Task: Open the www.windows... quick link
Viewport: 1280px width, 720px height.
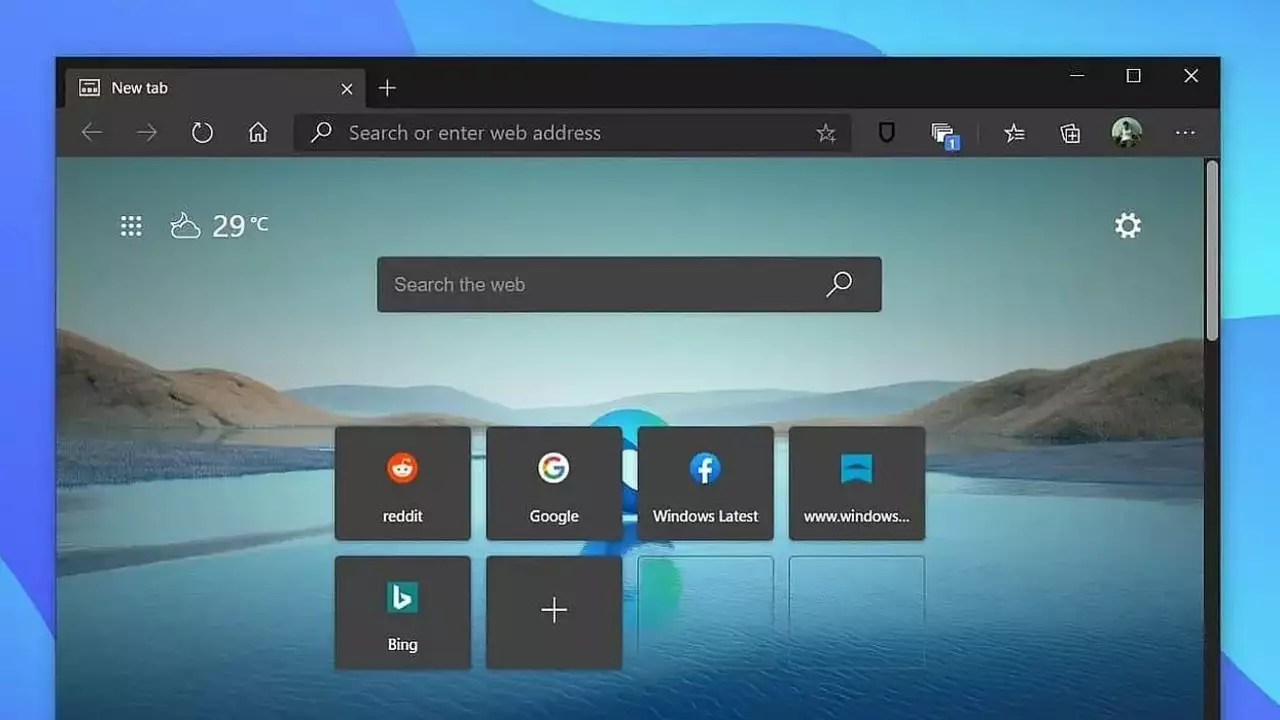Action: pyautogui.click(x=857, y=484)
